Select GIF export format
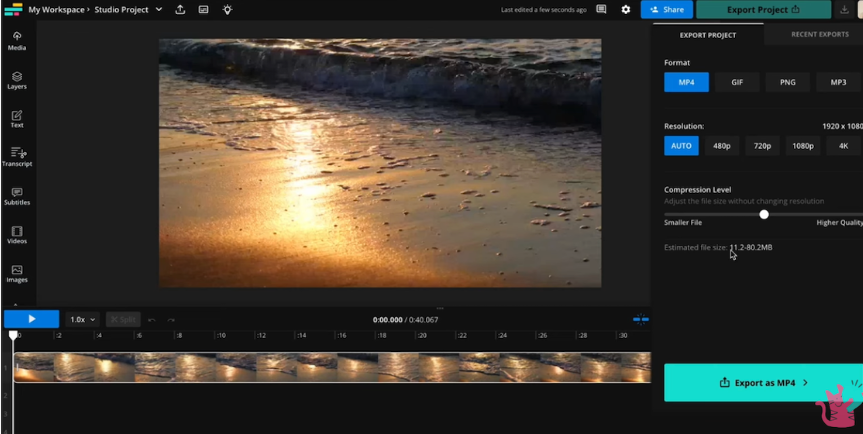This screenshot has width=863, height=434. click(737, 82)
